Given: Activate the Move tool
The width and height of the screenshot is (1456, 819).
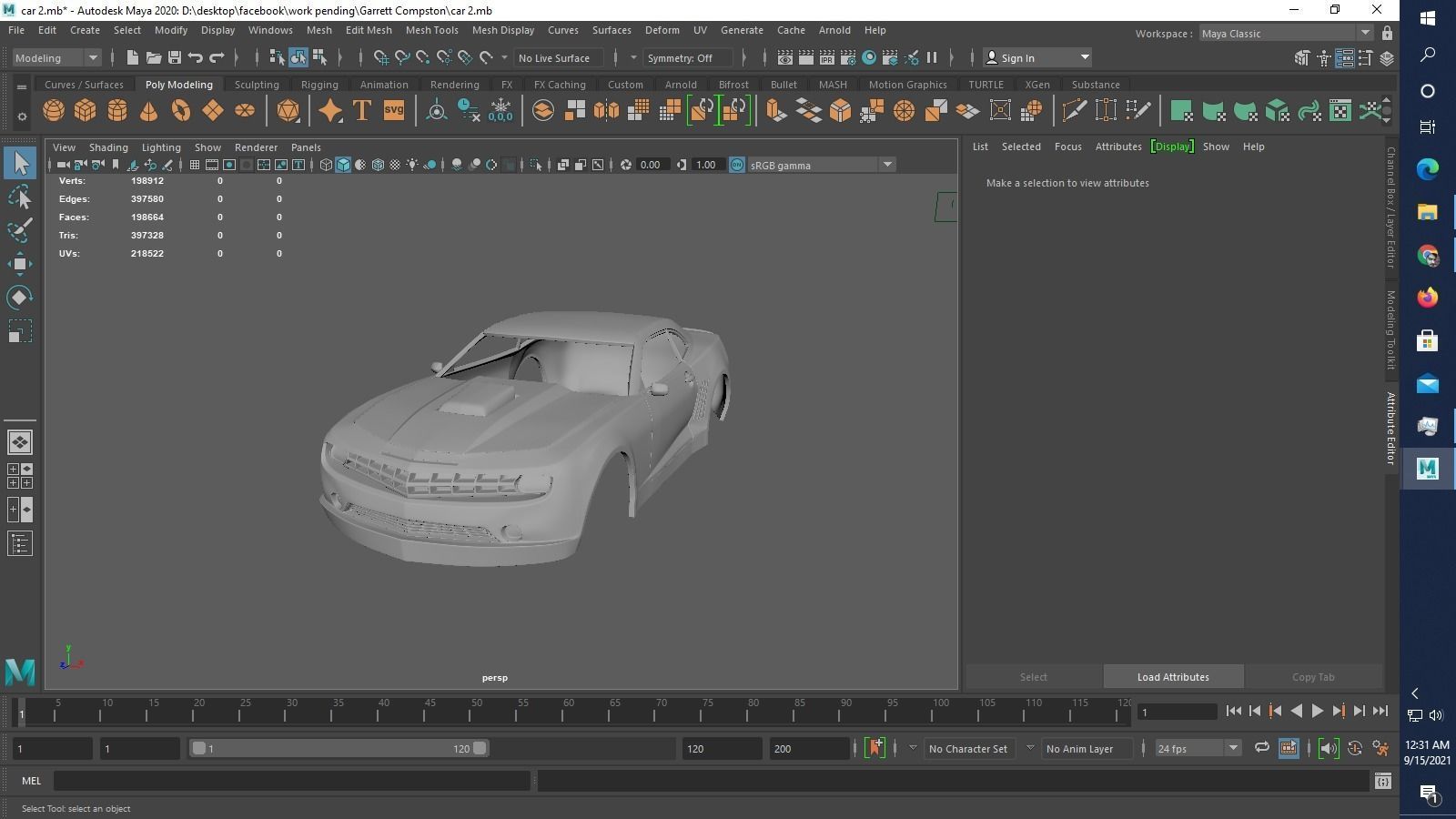Looking at the screenshot, I should (20, 264).
